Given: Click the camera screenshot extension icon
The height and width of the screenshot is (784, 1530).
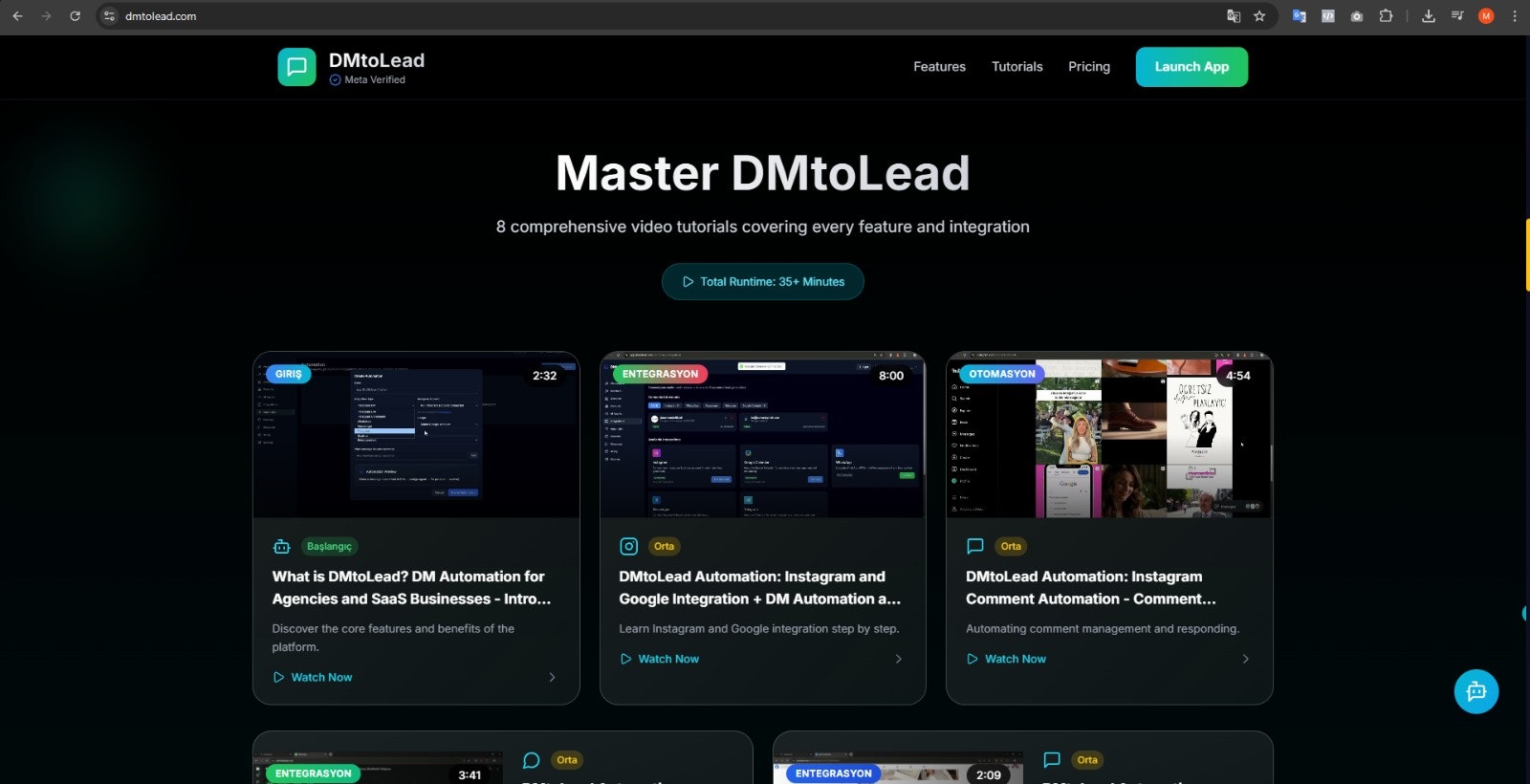Looking at the screenshot, I should tap(1357, 16).
